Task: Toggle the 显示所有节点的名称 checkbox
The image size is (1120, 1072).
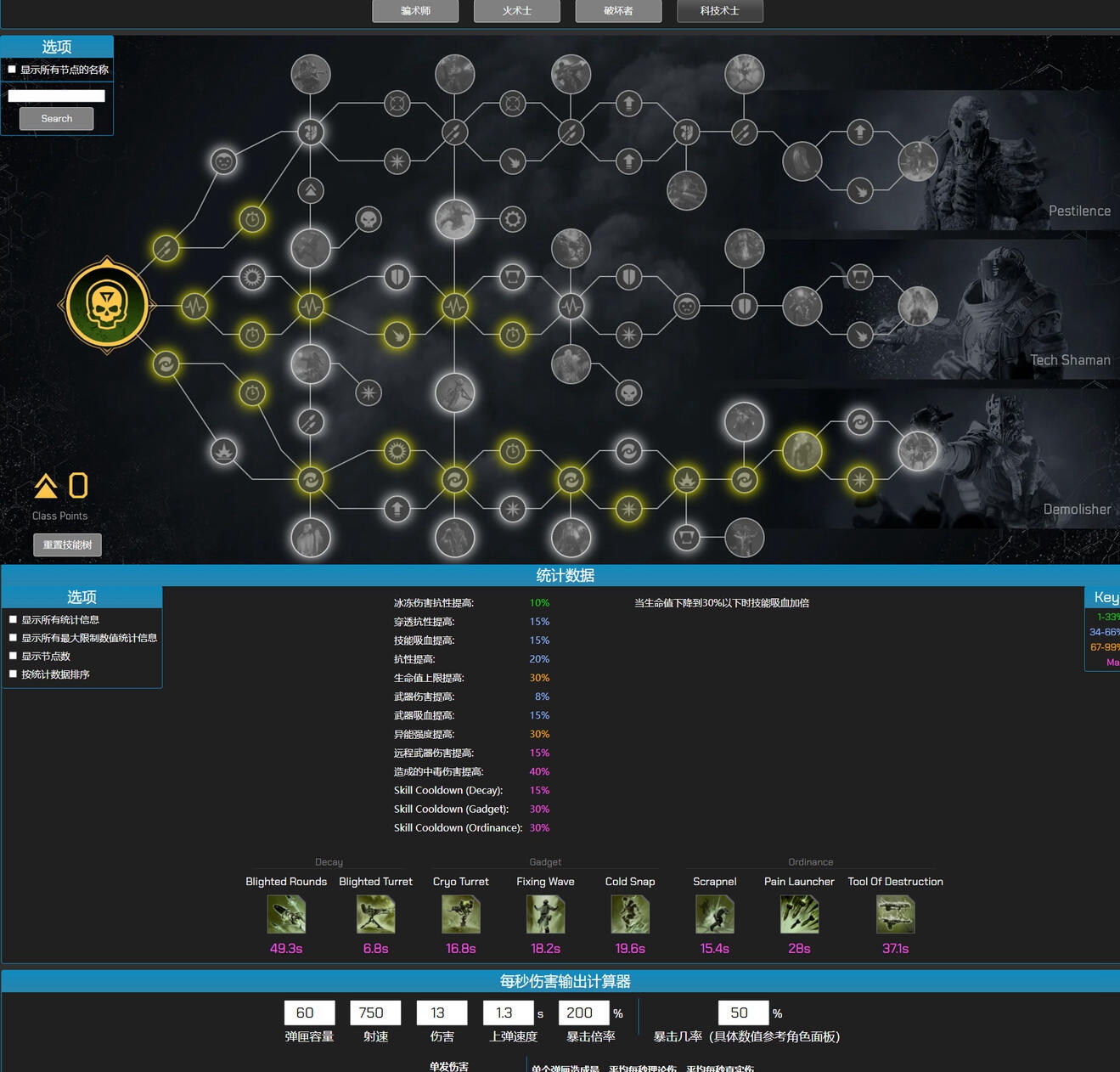Action: (x=12, y=70)
